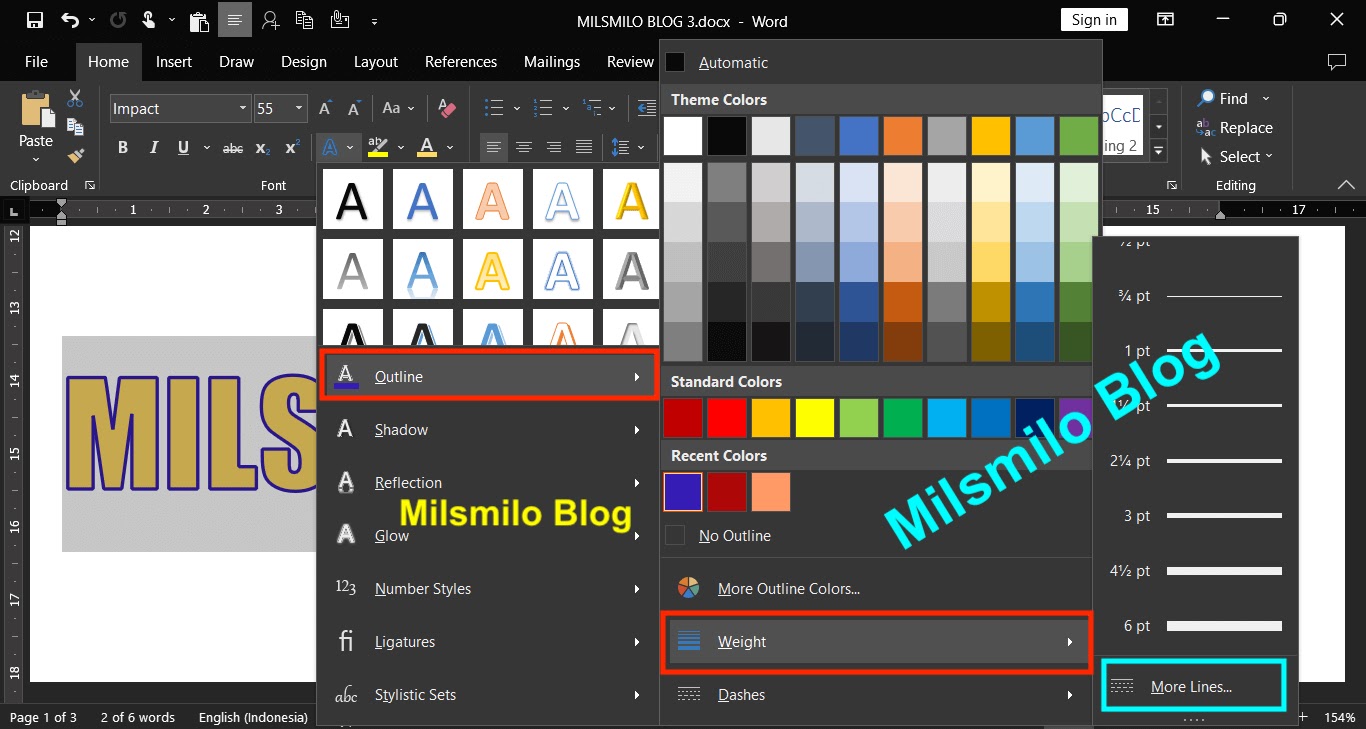Switch to the Insert tab
The width and height of the screenshot is (1366, 729).
click(x=174, y=62)
